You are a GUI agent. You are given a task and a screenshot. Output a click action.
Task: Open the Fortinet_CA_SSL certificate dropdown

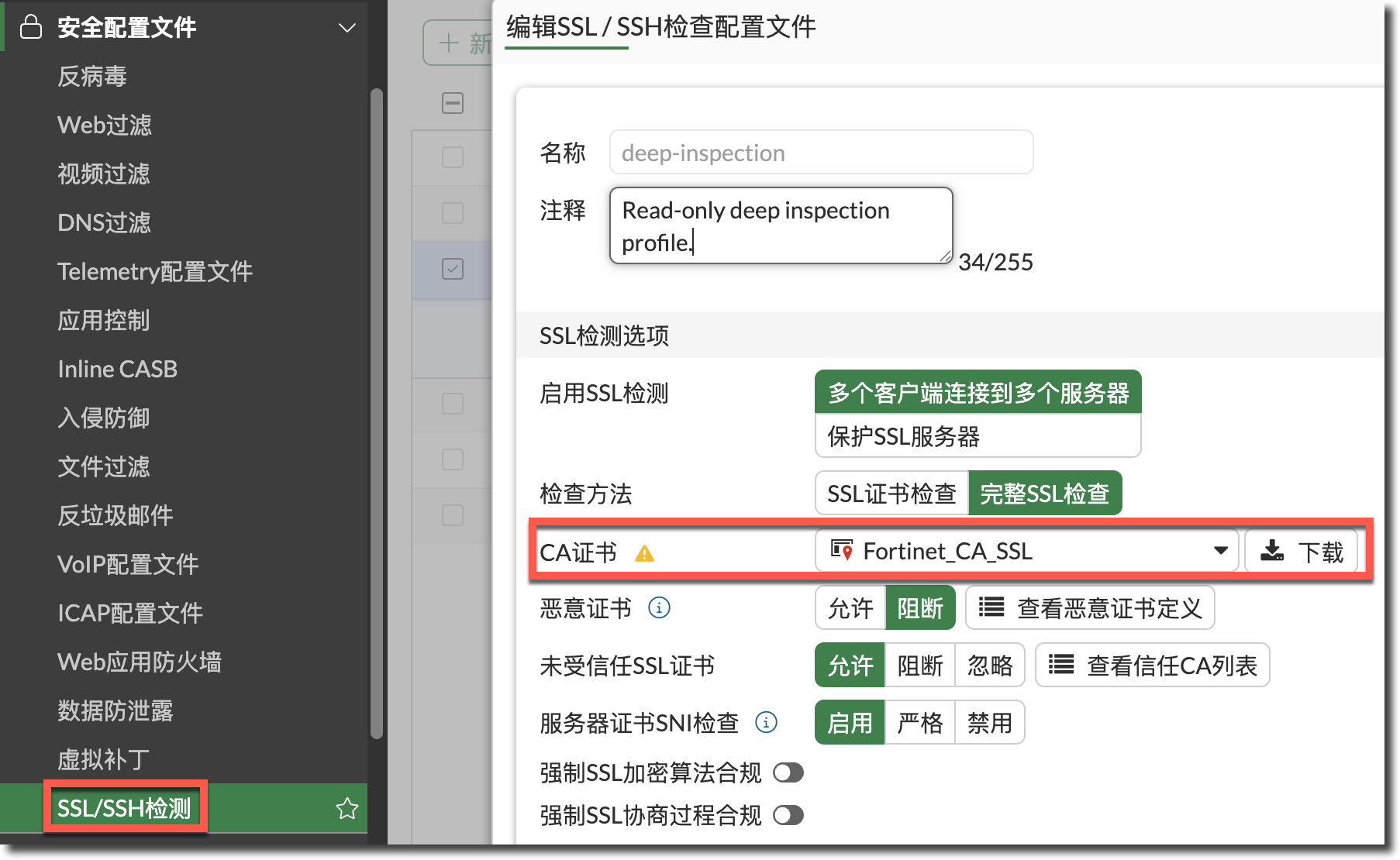pos(1026,552)
